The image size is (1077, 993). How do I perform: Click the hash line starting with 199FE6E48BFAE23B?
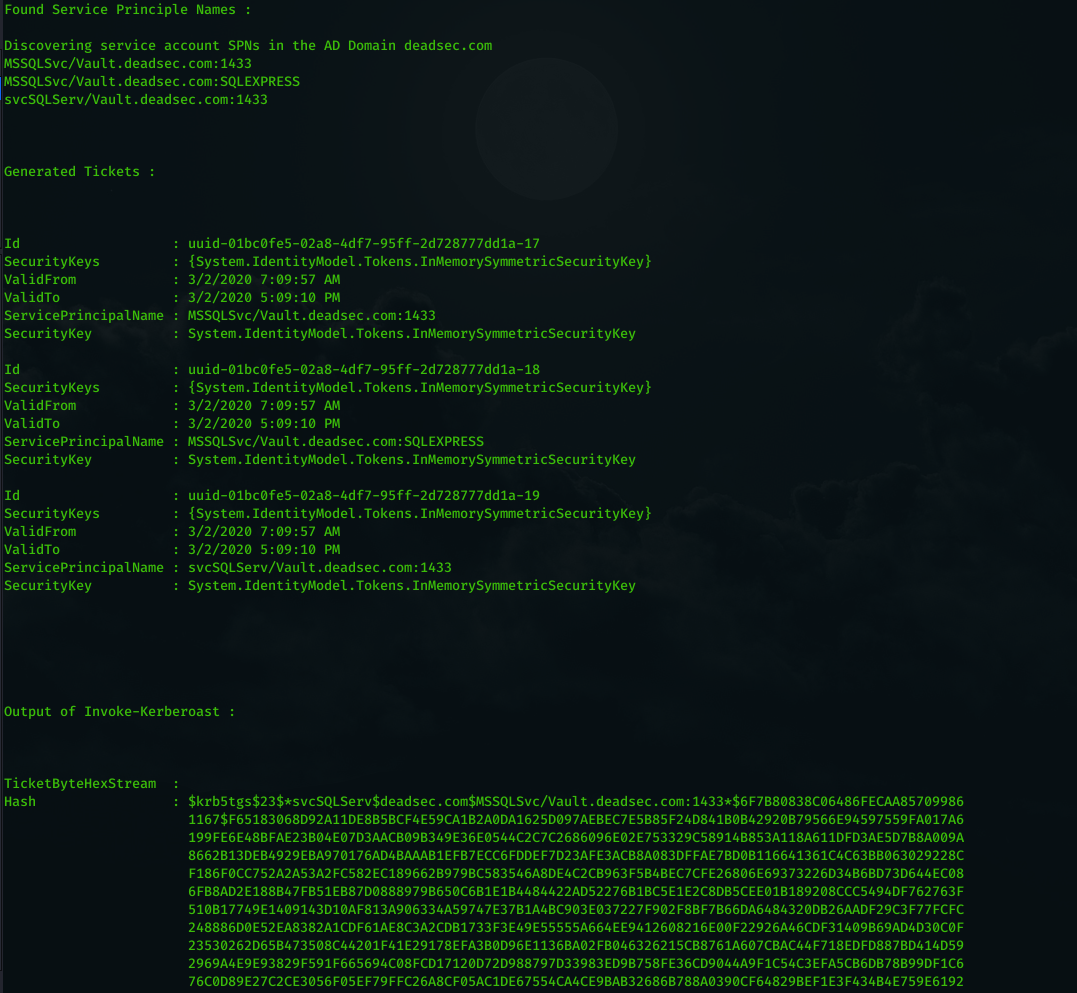(x=576, y=838)
